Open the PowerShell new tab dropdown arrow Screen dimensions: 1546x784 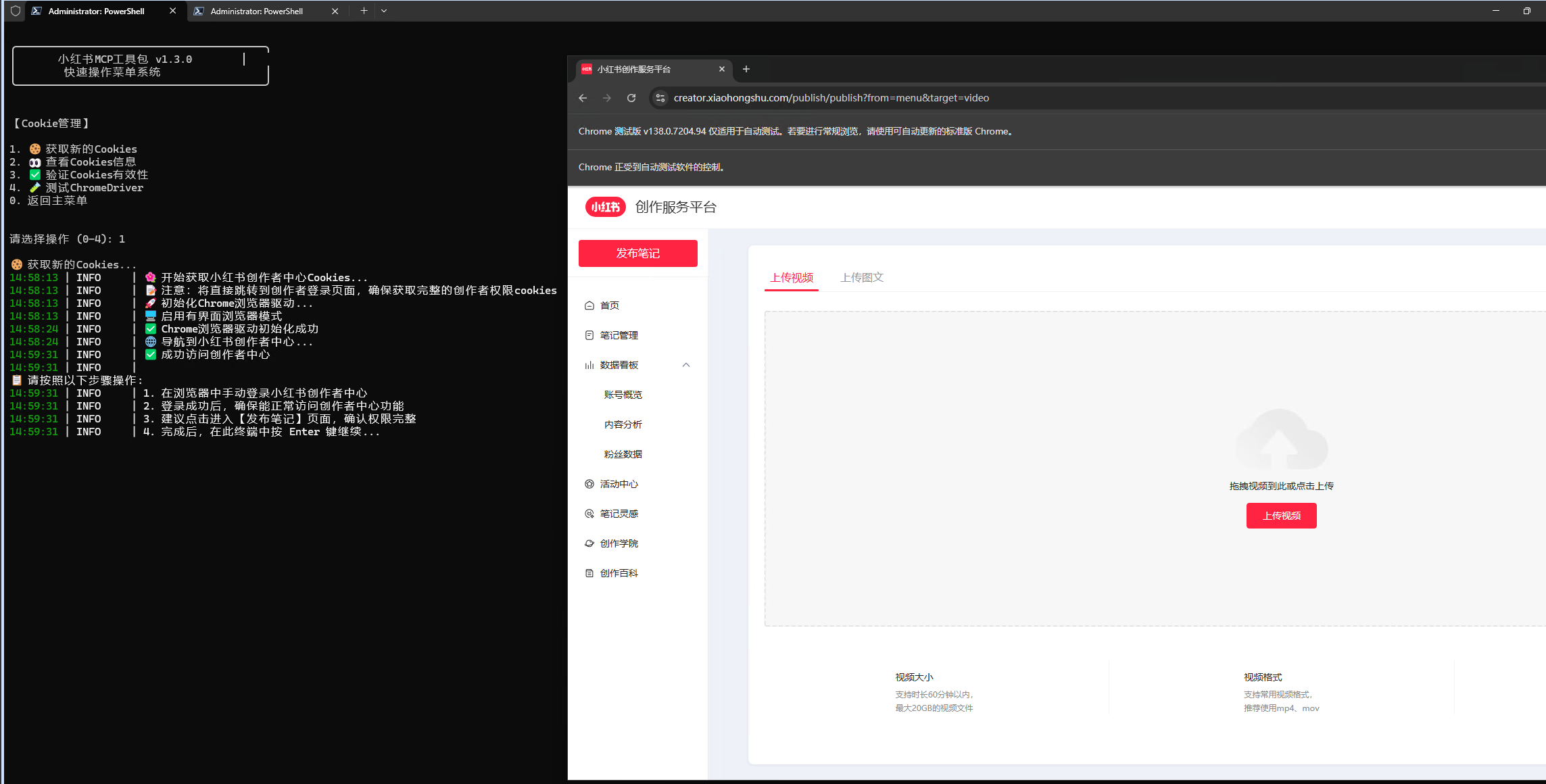(x=384, y=11)
